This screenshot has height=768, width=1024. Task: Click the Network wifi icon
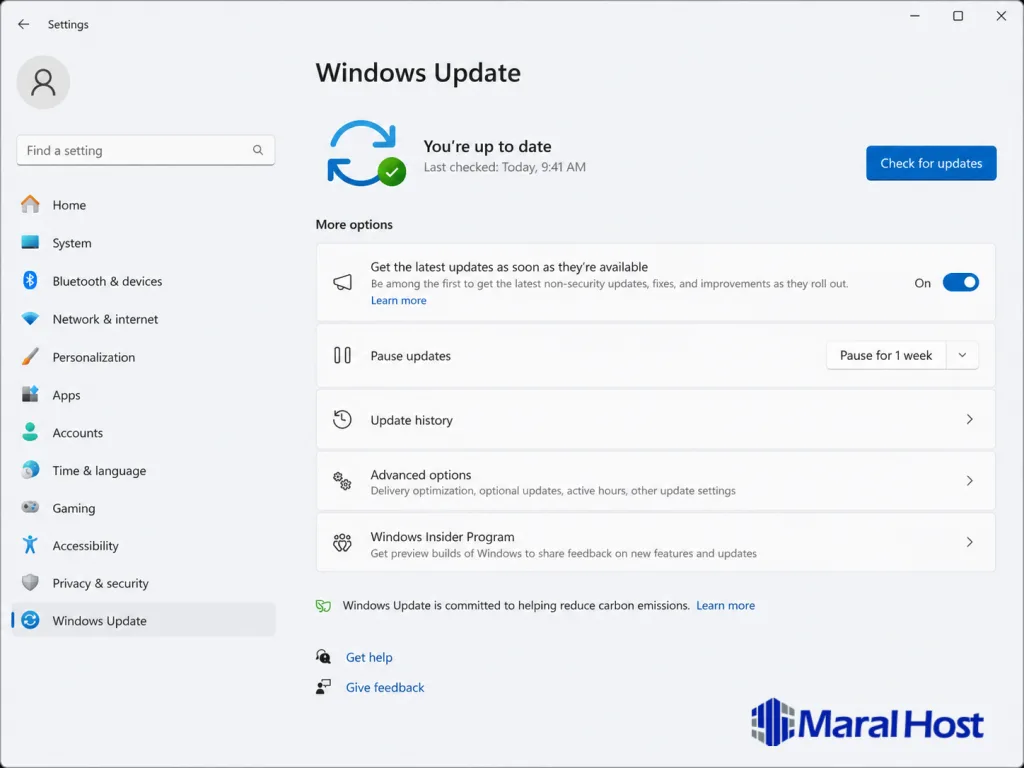click(x=30, y=319)
